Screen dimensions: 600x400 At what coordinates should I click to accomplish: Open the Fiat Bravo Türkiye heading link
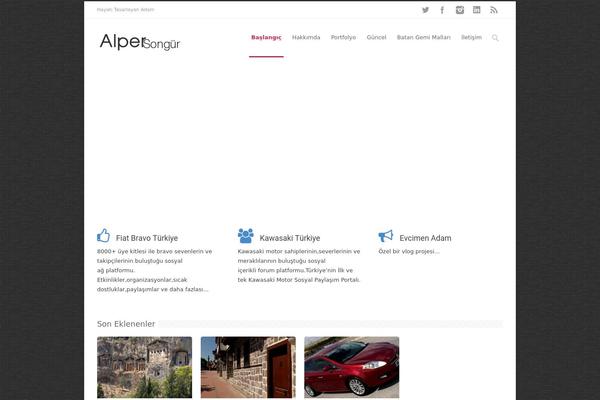coord(147,238)
